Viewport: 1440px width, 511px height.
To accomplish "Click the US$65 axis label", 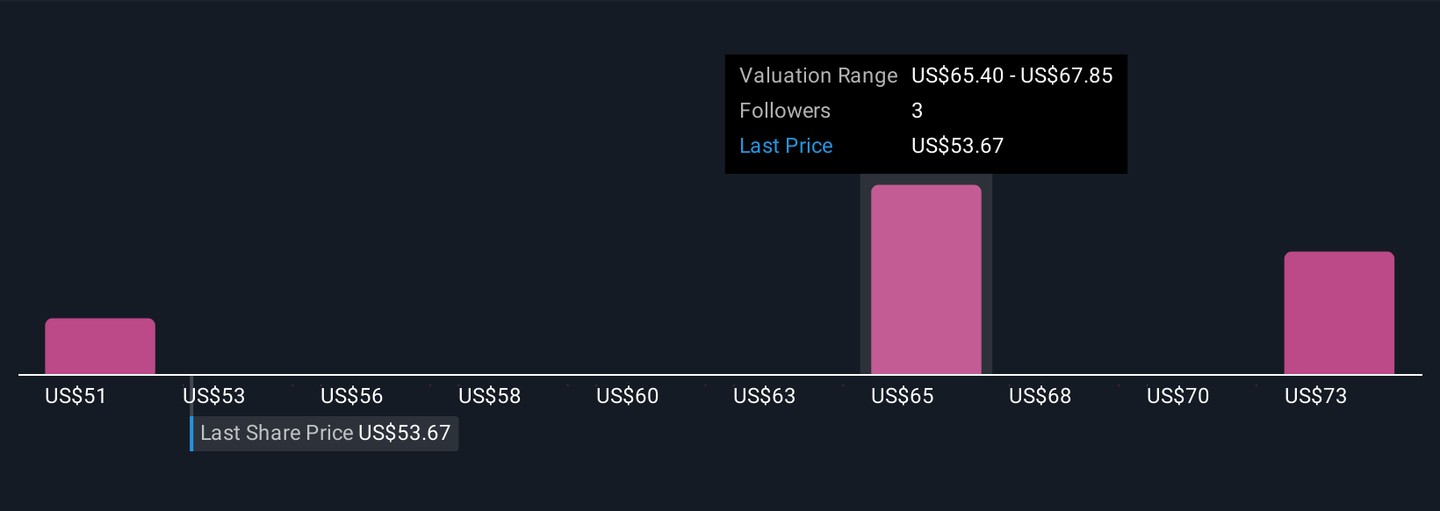I will coord(903,396).
